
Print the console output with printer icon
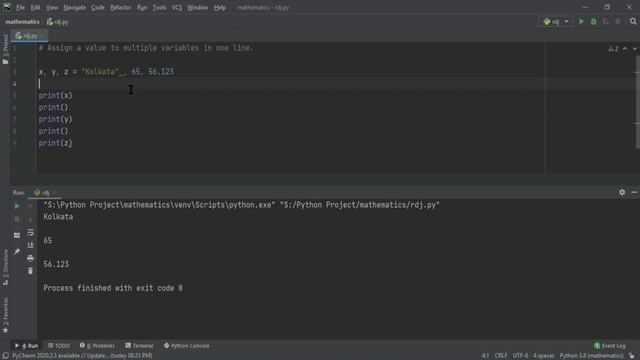tap(30, 258)
